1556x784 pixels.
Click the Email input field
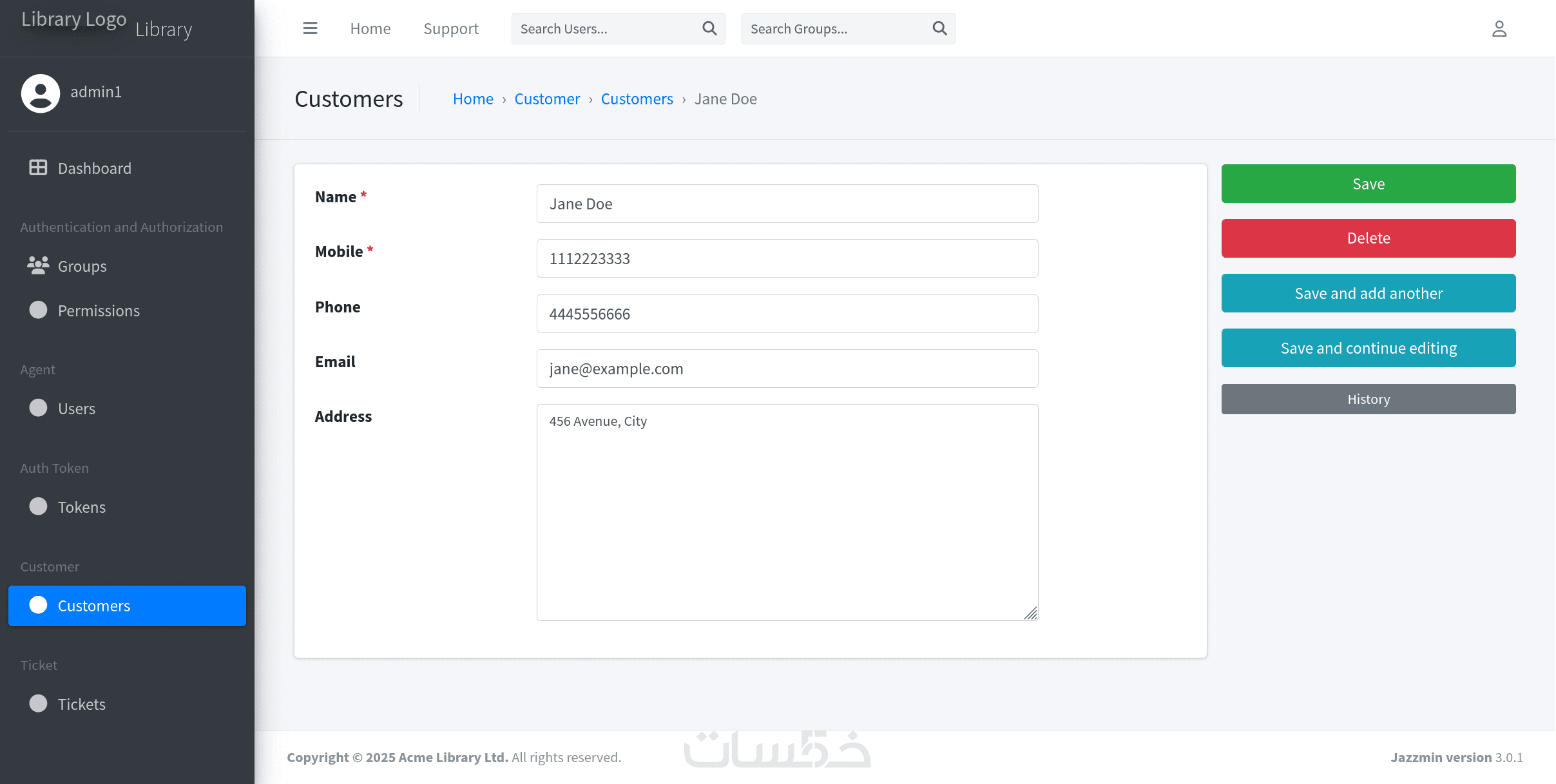pyautogui.click(x=787, y=368)
